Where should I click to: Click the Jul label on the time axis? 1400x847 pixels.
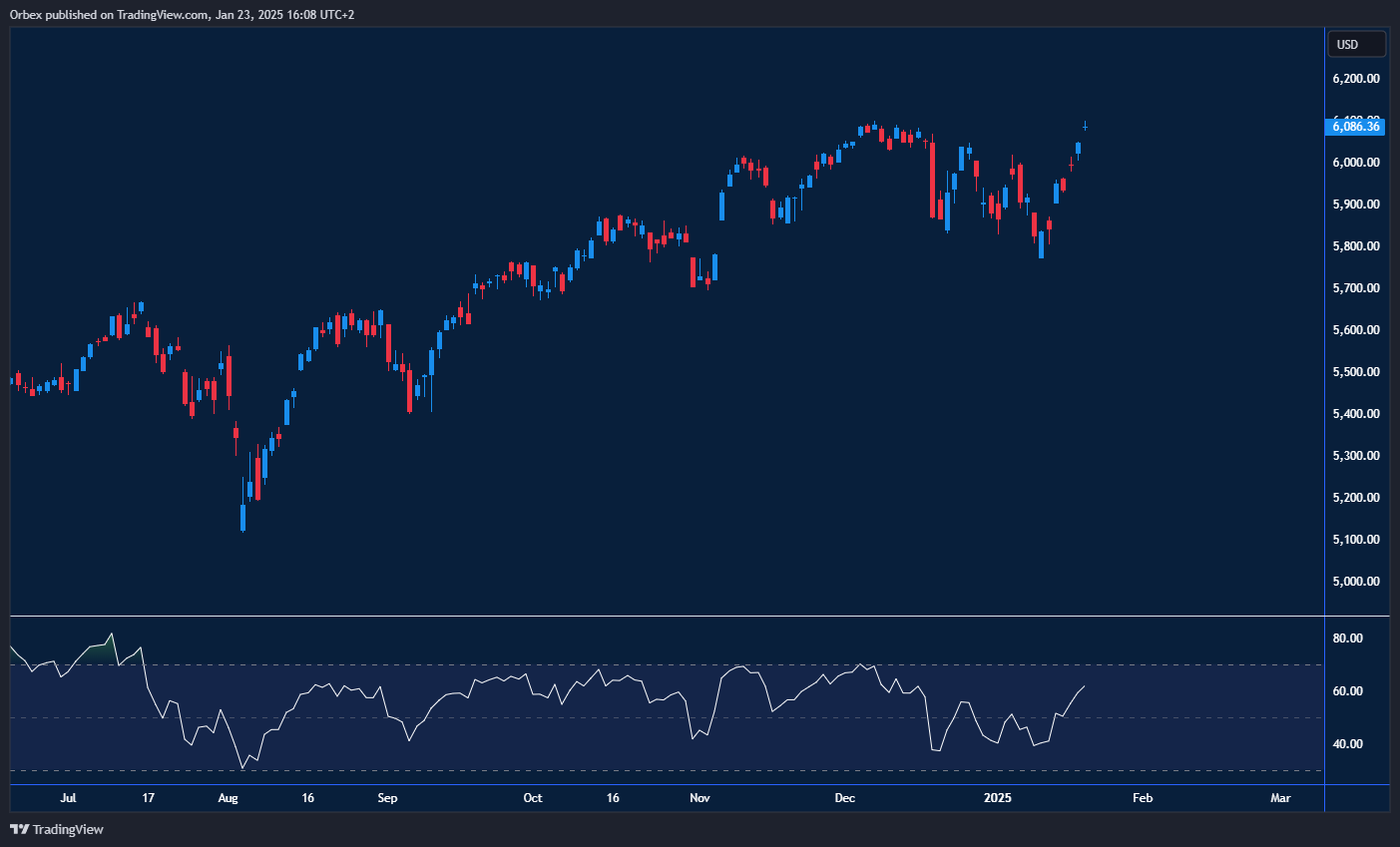tap(68, 798)
